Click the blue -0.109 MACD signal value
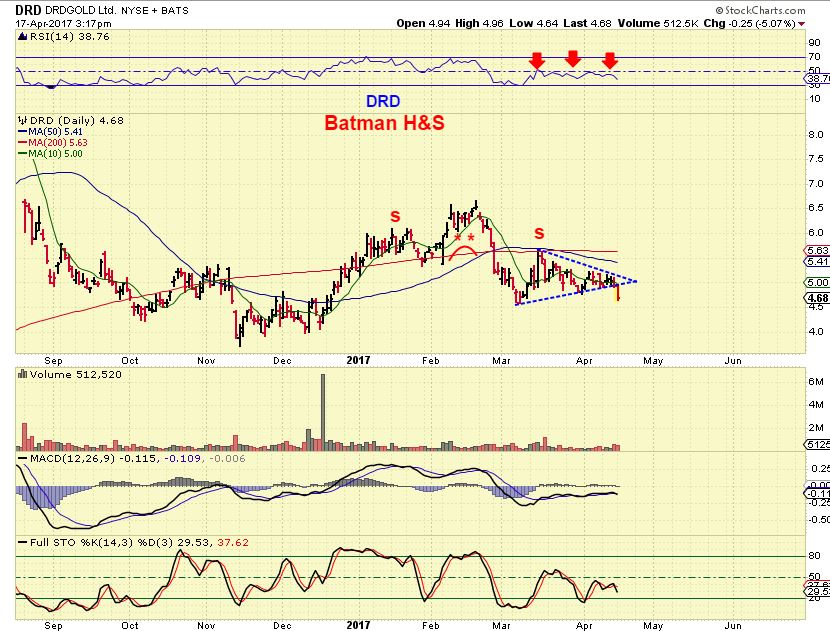 pos(183,458)
